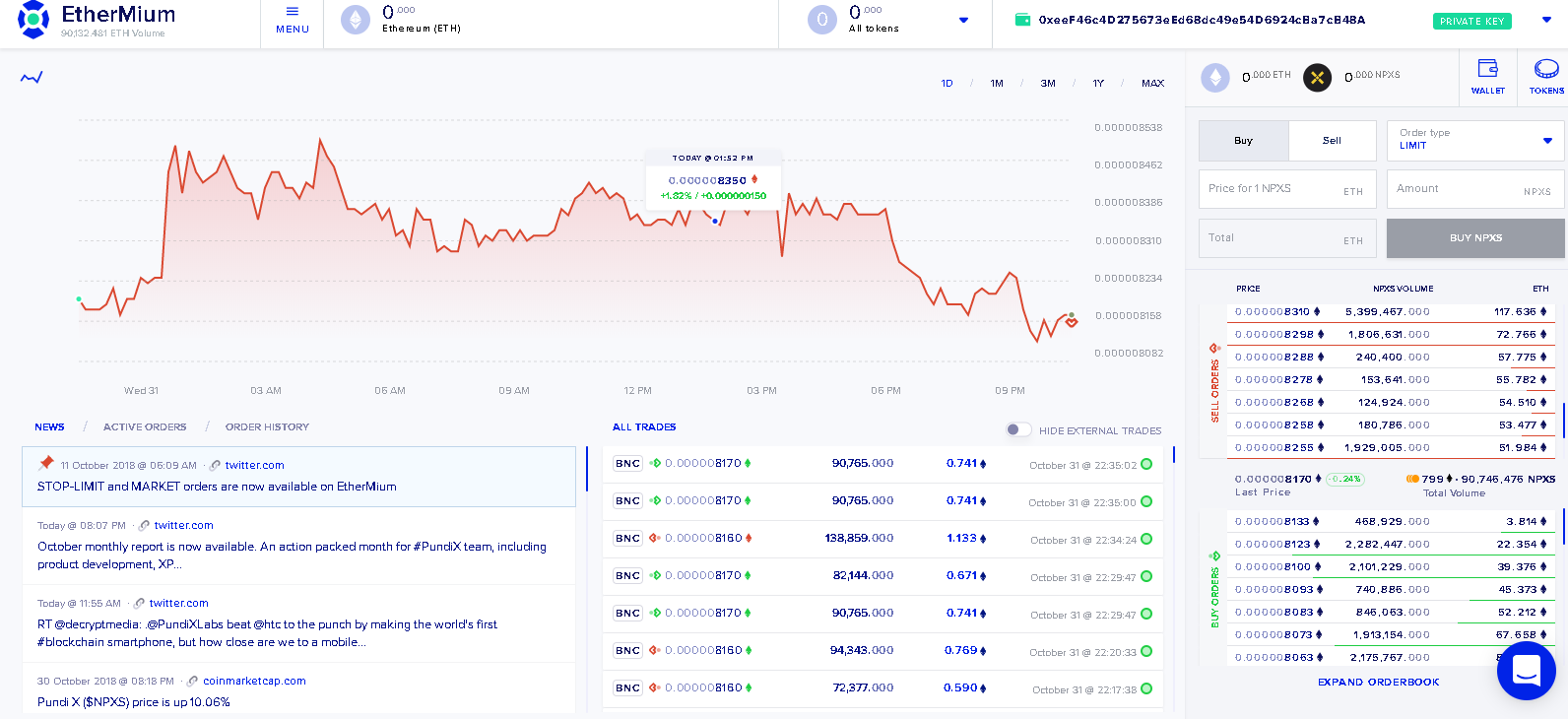Open the WALLET icon
Viewport: 1568px width, 719px height.
tap(1488, 76)
